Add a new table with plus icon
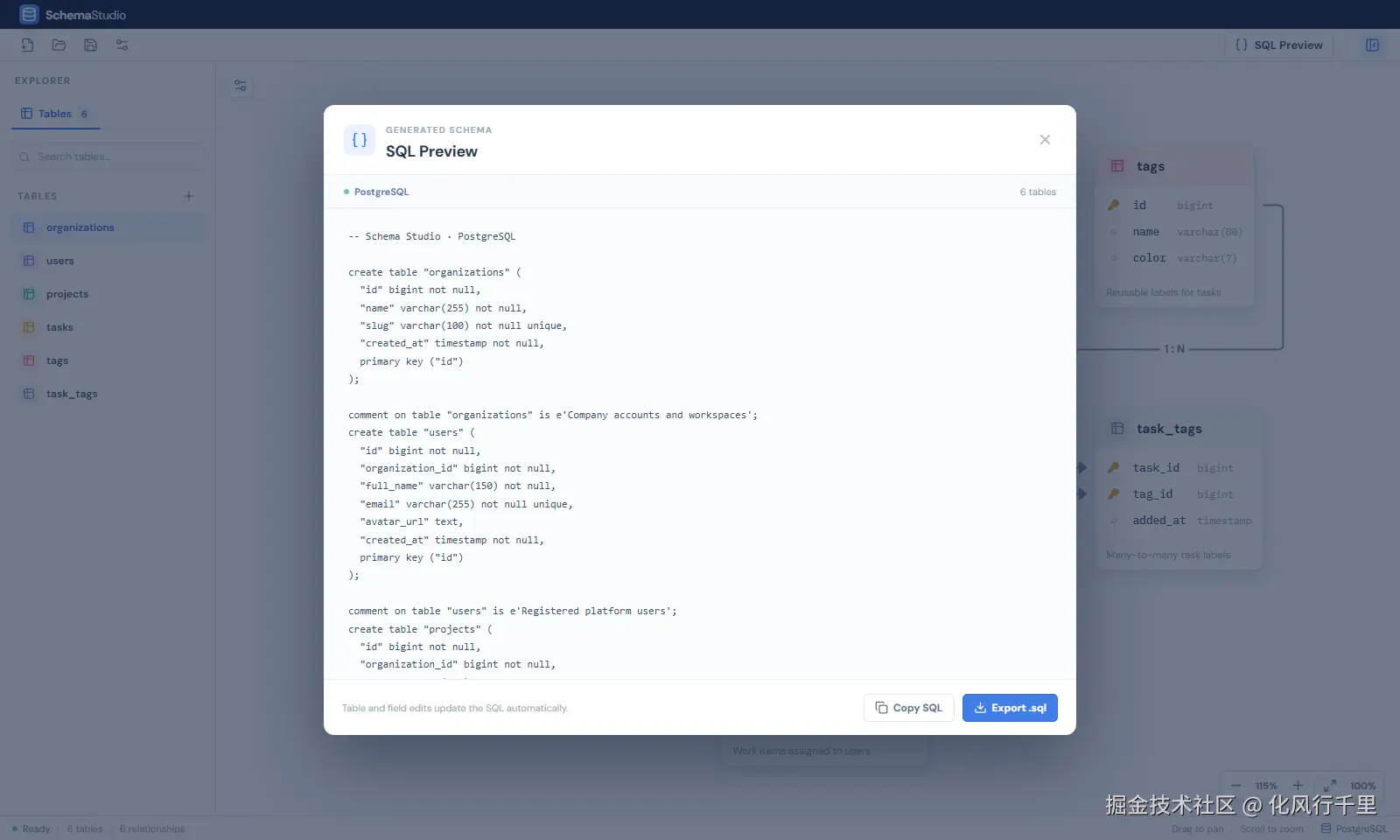The height and width of the screenshot is (840, 1400). coord(188,196)
